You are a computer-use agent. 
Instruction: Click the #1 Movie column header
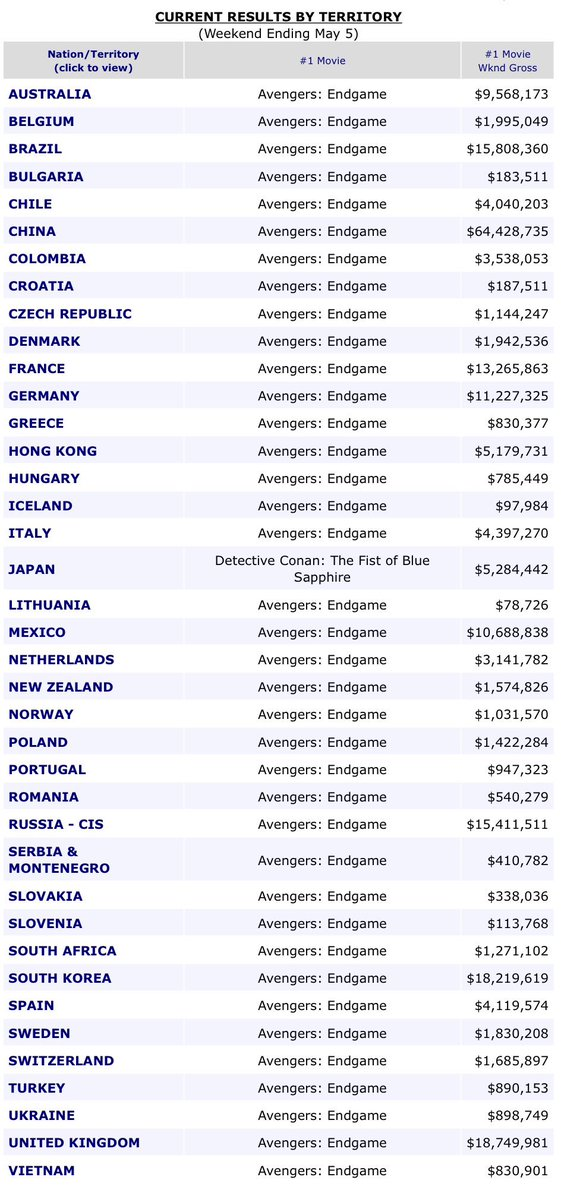pos(322,61)
